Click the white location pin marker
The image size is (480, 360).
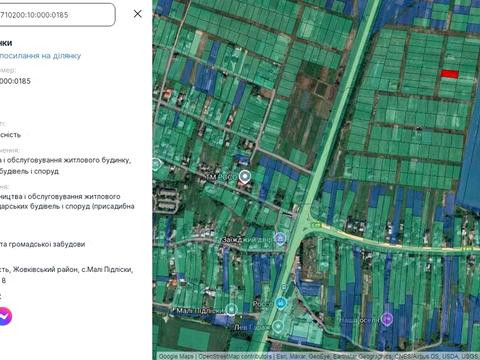coord(245,176)
